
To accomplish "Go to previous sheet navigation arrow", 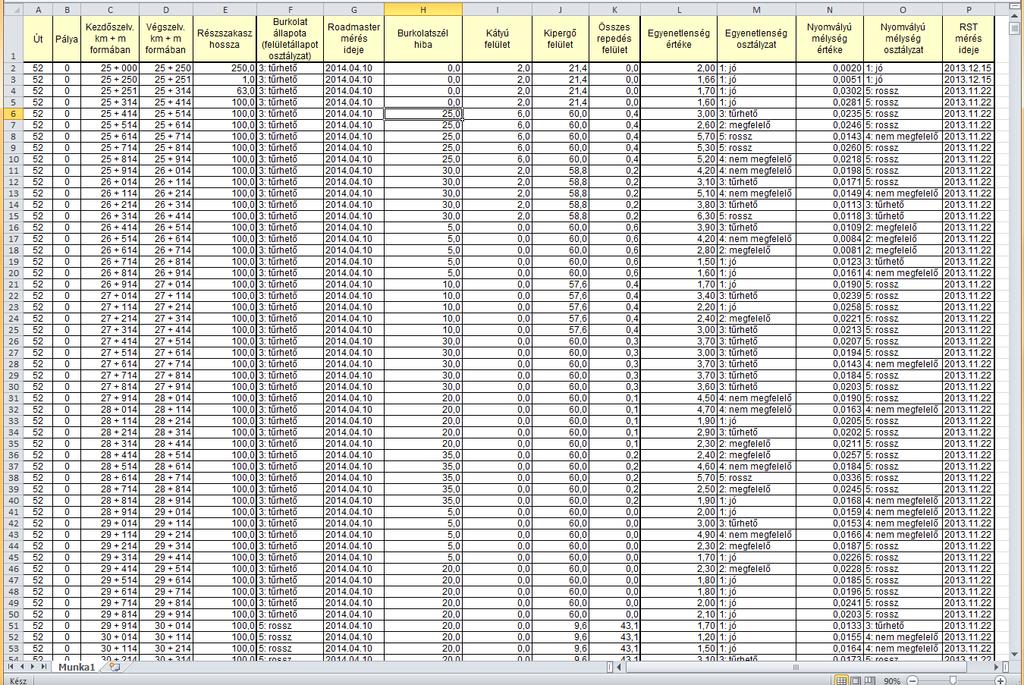I will pos(22,667).
